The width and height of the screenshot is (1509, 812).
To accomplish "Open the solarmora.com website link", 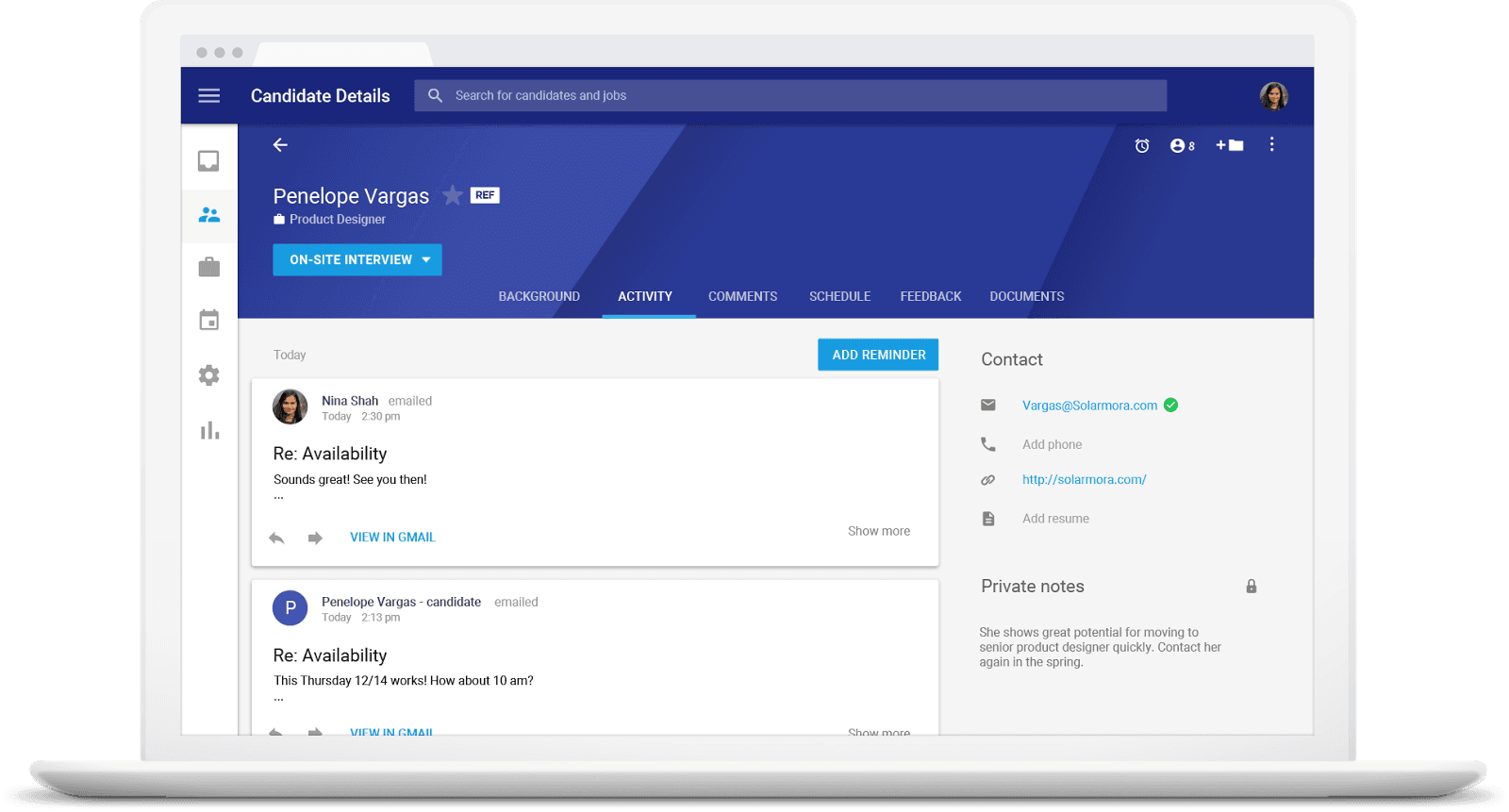I will 1084,479.
